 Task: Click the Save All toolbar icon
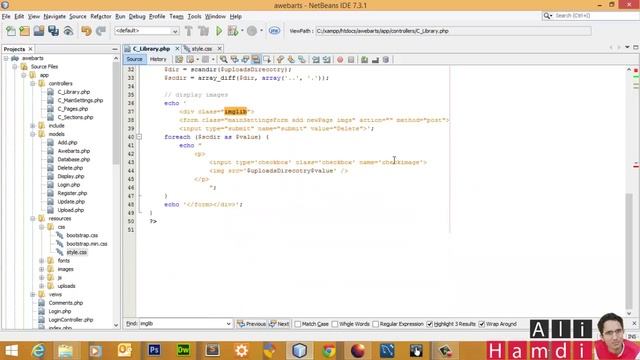click(x=53, y=31)
